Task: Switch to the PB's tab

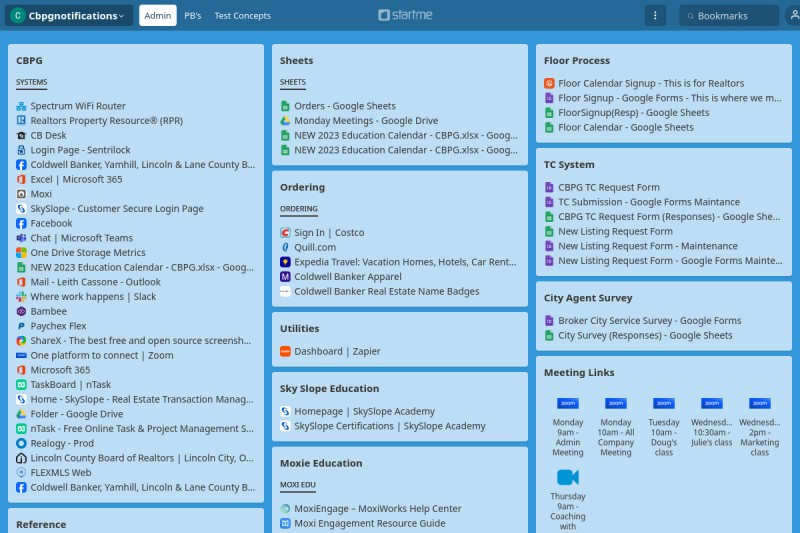Action: click(193, 16)
